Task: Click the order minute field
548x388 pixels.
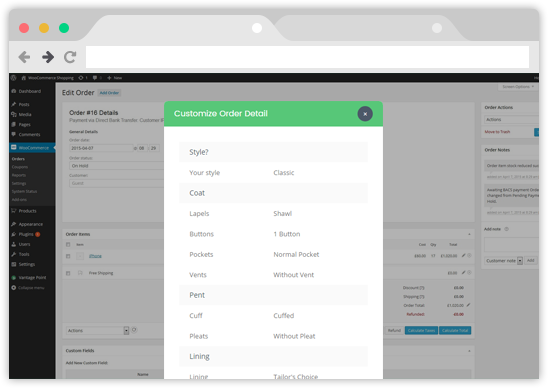Action: click(x=154, y=148)
